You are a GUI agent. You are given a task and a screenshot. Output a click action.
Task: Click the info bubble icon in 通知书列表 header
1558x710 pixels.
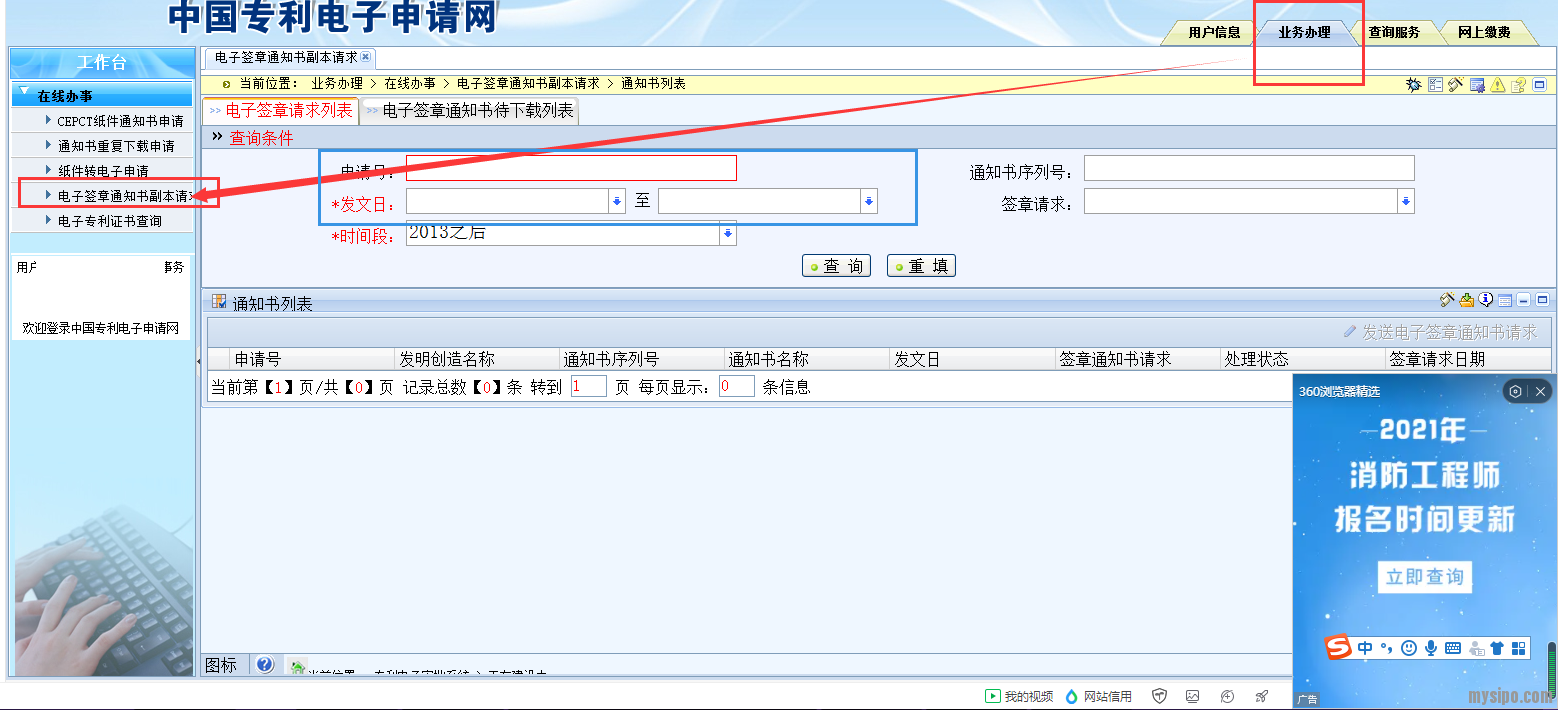[1486, 300]
